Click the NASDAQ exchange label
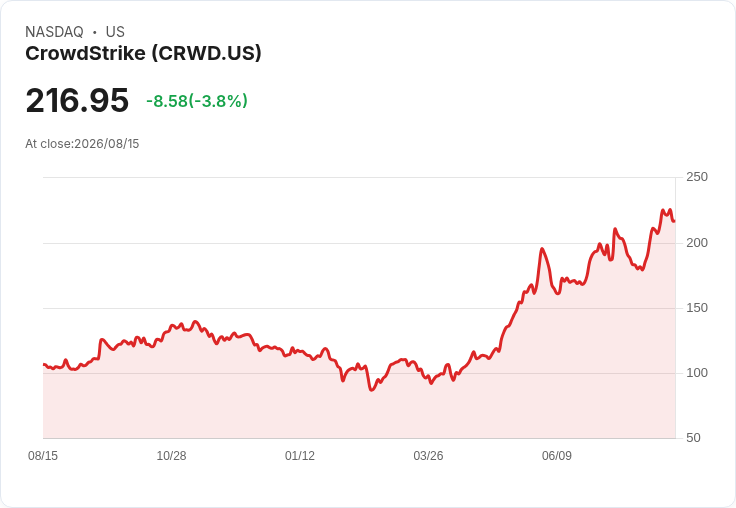The image size is (736, 508). pos(54,32)
